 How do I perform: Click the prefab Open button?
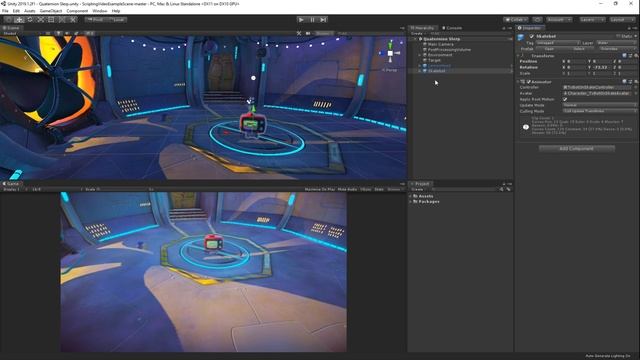click(x=549, y=49)
